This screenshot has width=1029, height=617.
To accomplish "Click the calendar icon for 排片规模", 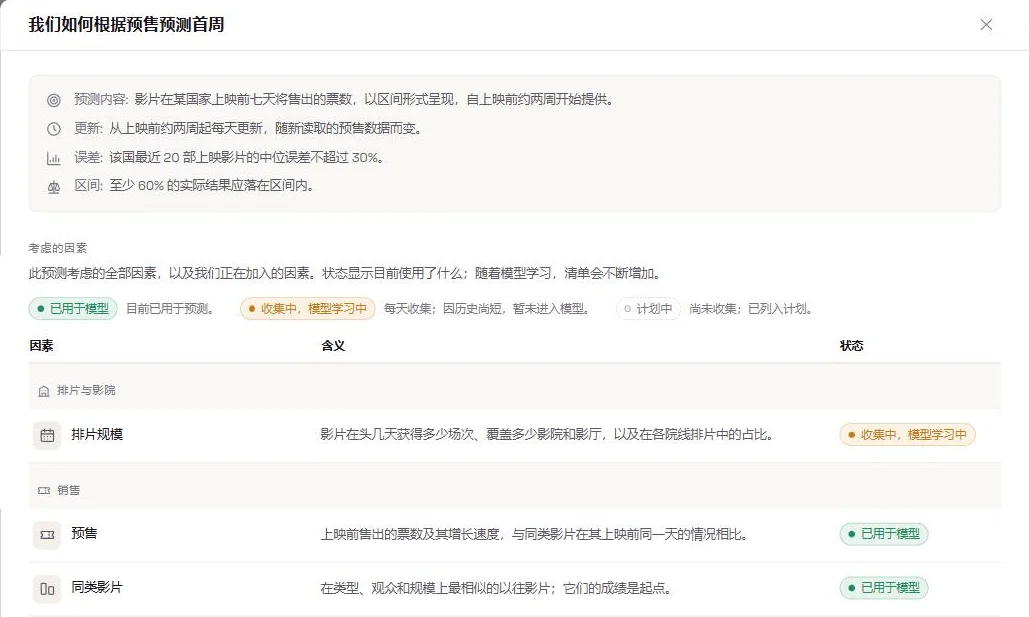I will [47, 435].
